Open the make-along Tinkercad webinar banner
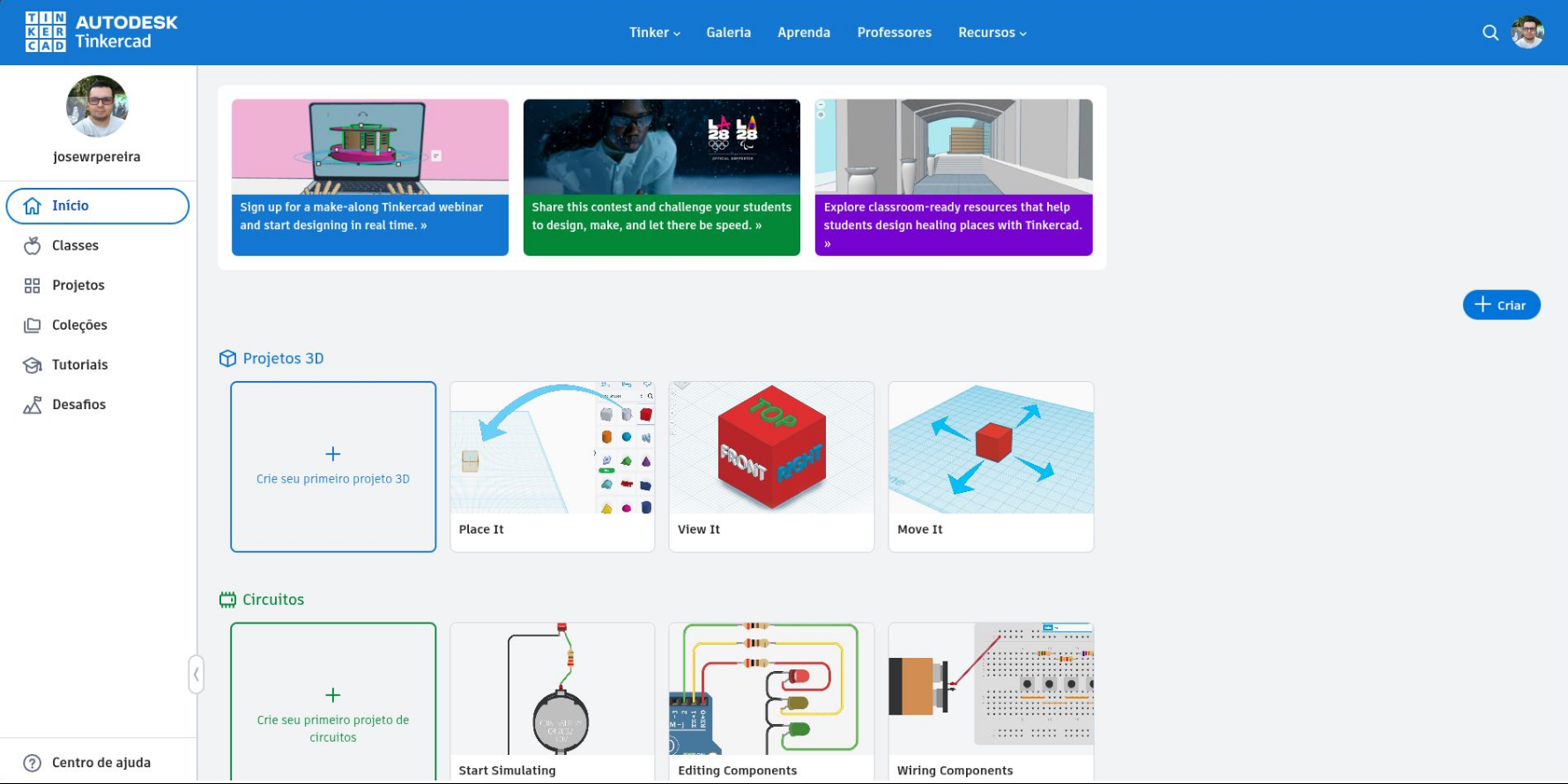Image resolution: width=1568 pixels, height=784 pixels. tap(370, 177)
